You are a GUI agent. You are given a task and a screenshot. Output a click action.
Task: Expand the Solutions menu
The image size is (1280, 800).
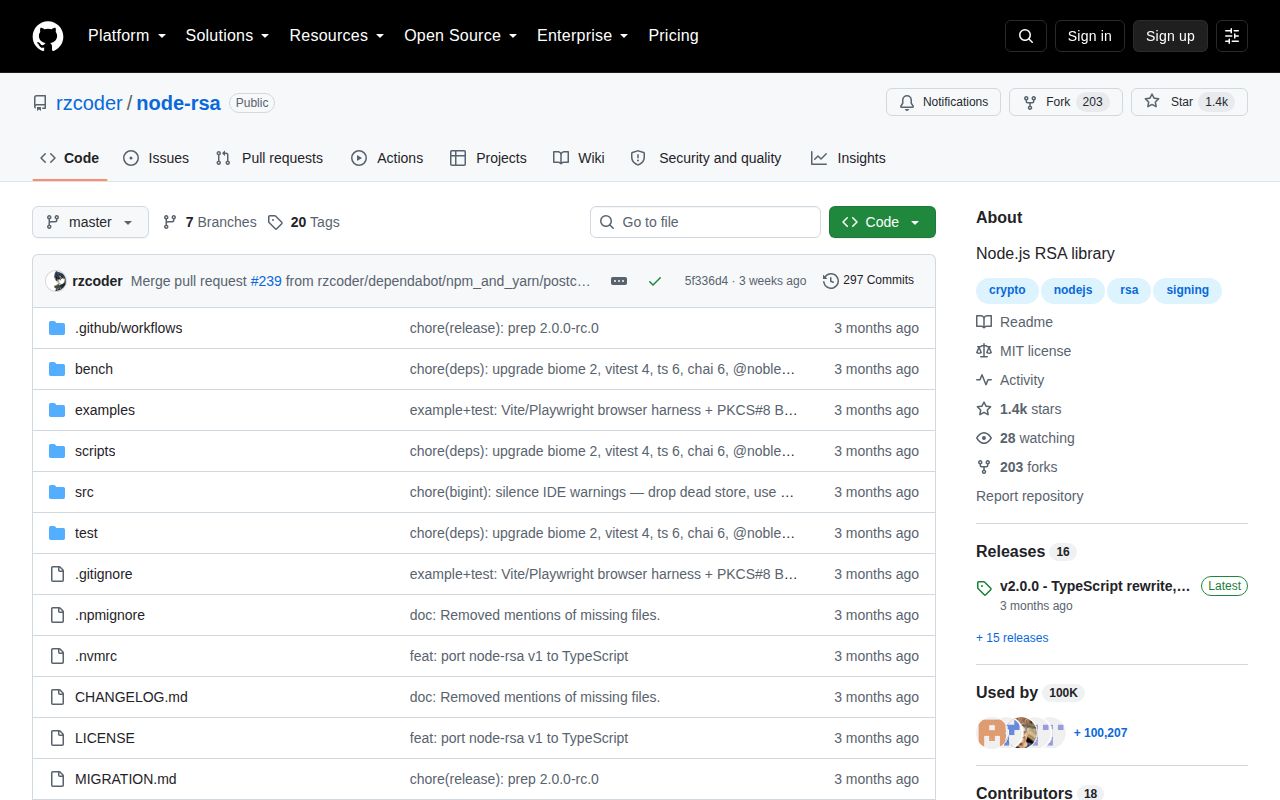(227, 36)
